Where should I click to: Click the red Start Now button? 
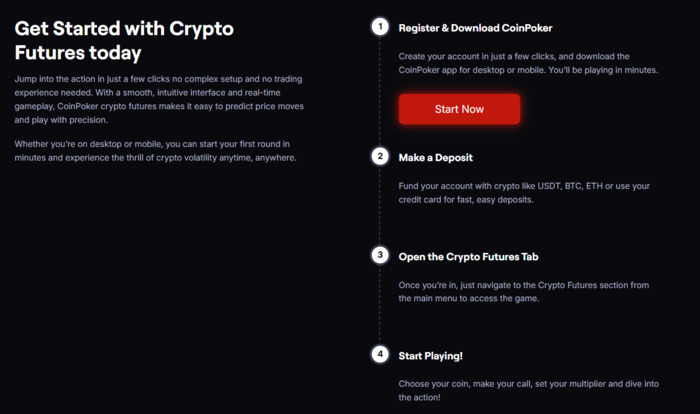point(459,109)
